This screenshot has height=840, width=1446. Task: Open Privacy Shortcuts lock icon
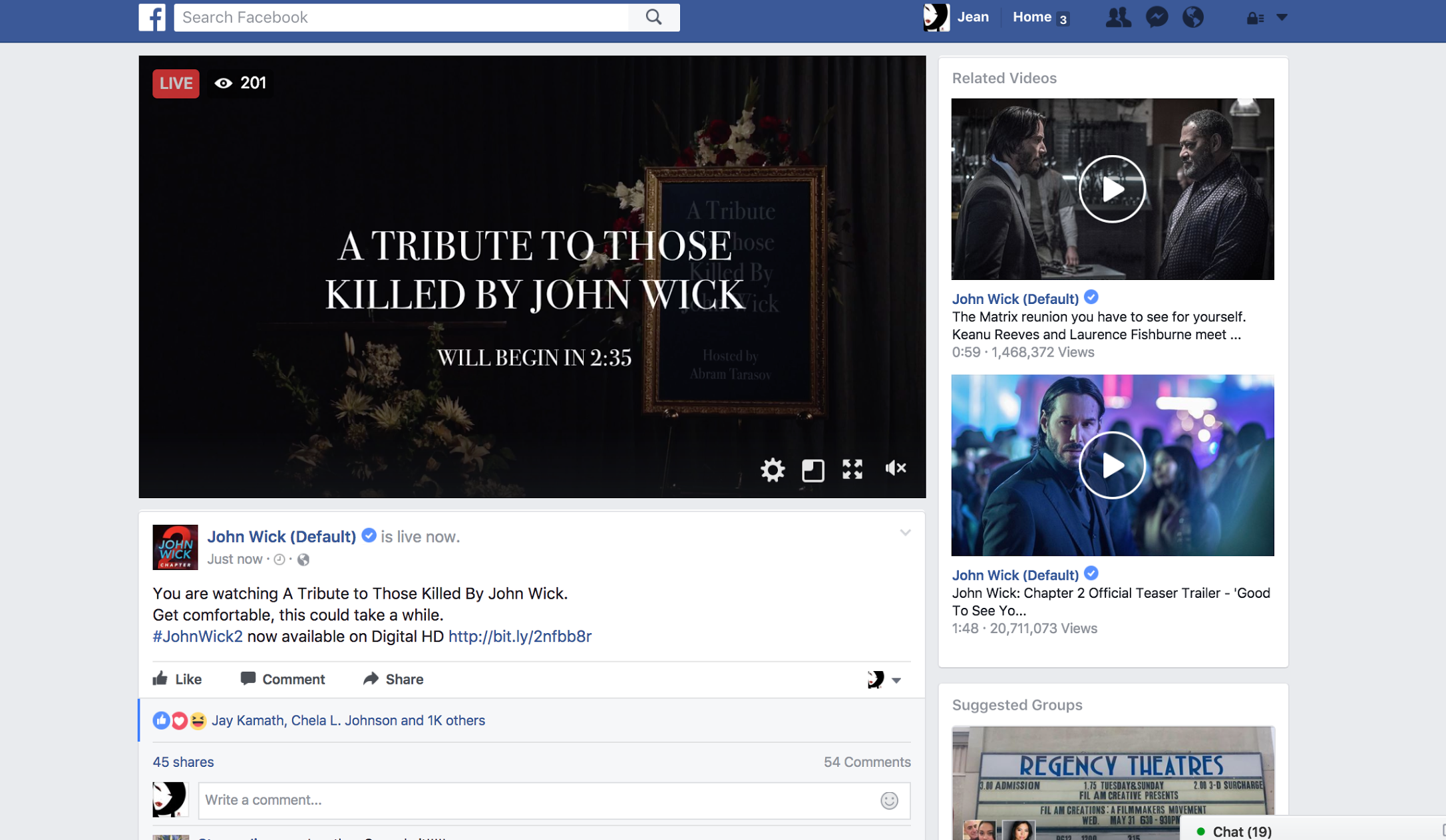click(1255, 18)
